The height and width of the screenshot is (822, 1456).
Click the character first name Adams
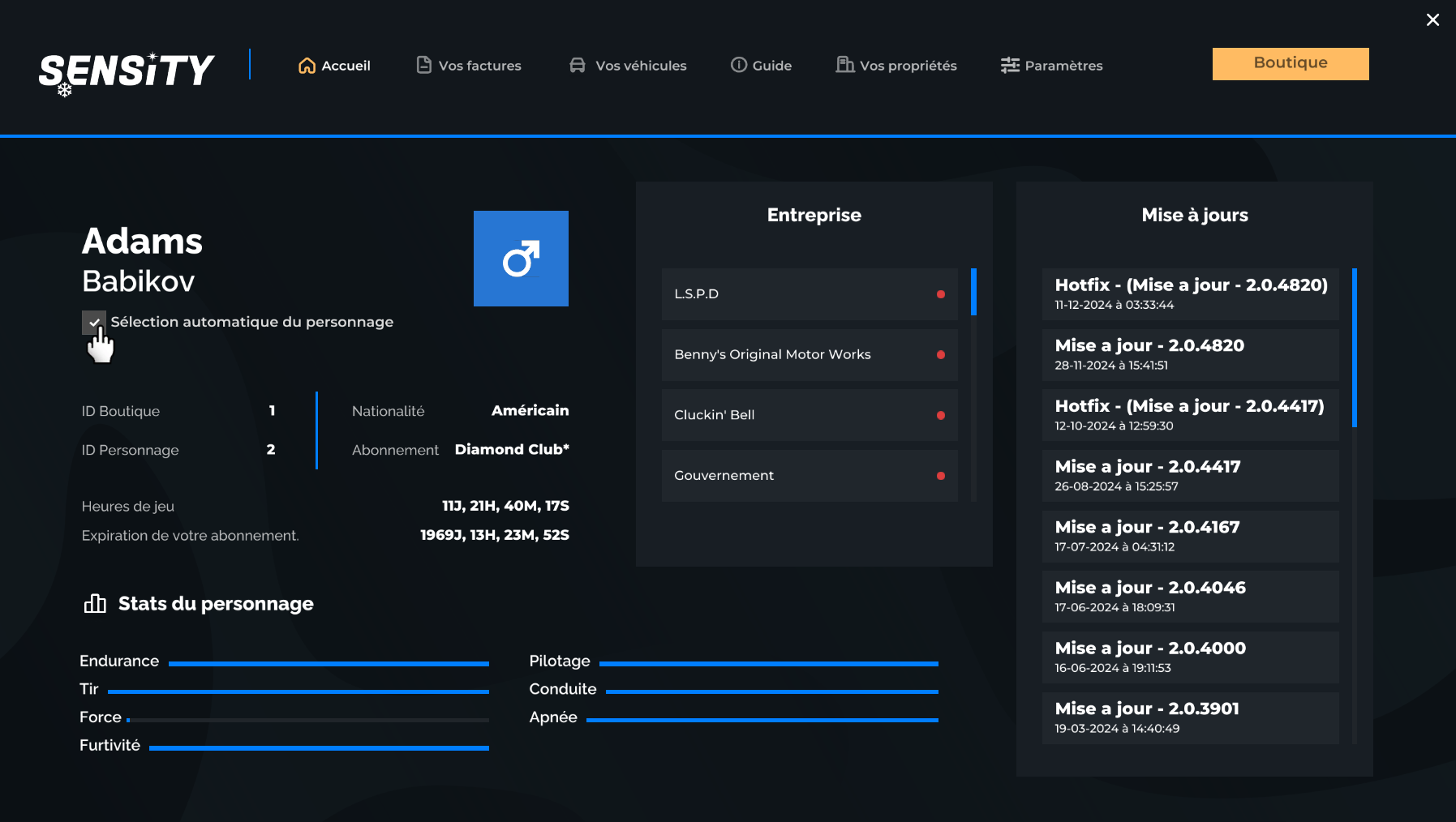(x=142, y=242)
